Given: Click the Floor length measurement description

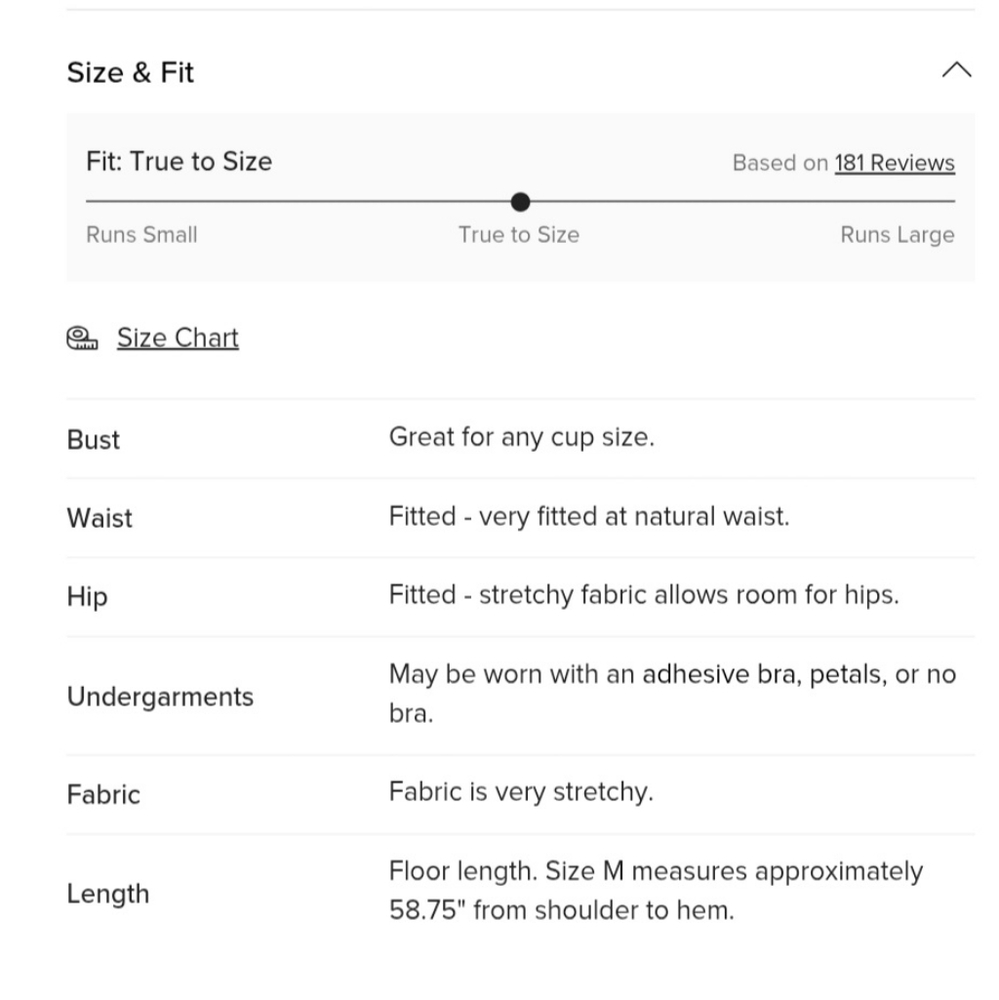Looking at the screenshot, I should (655, 890).
